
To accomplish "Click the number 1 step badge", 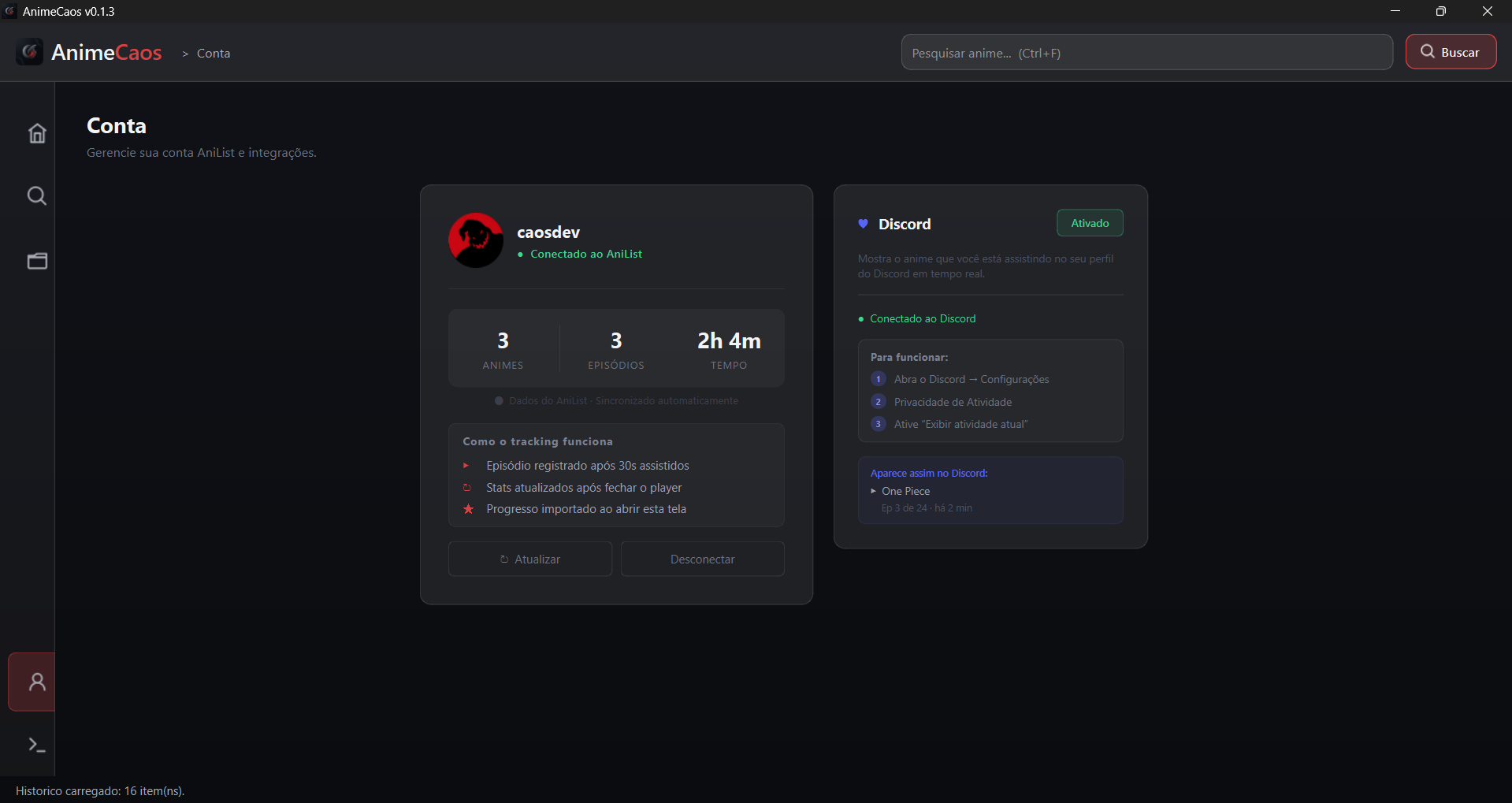I will point(879,379).
